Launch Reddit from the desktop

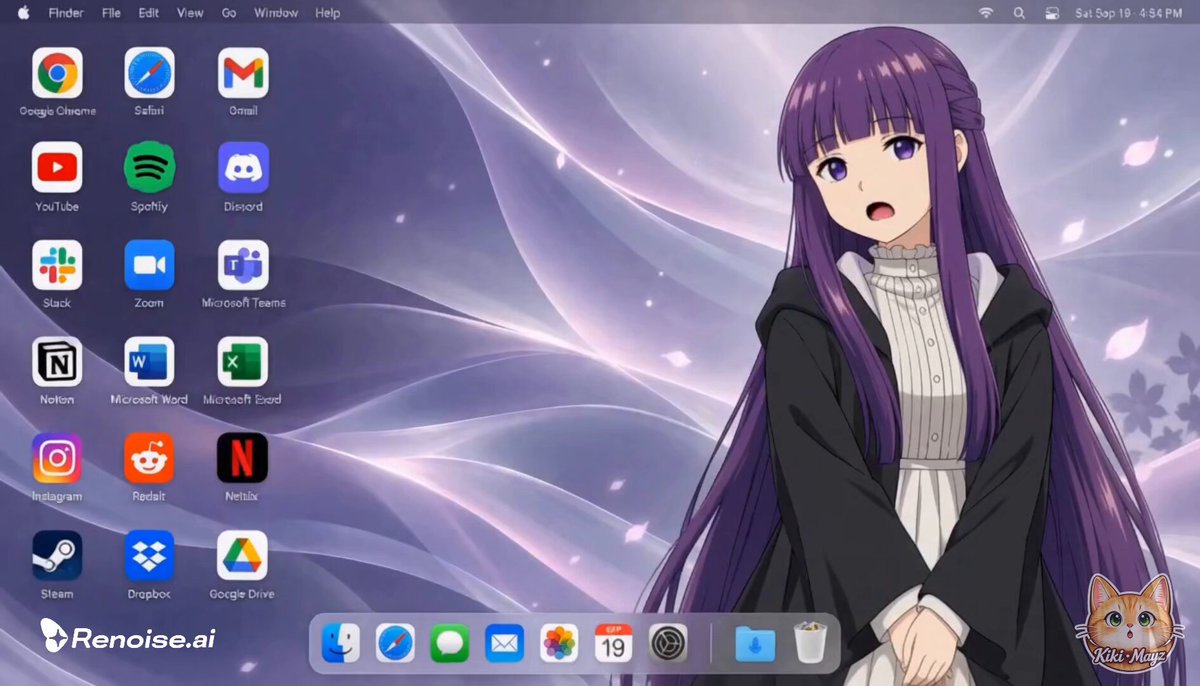click(149, 458)
